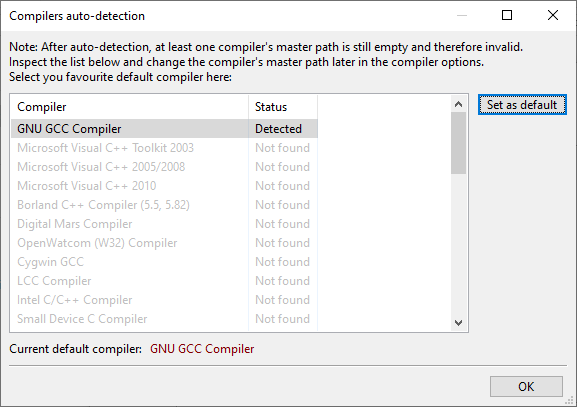Pick LCC Compiler from the list
Screen dimensions: 577x407
[x=164, y=281]
